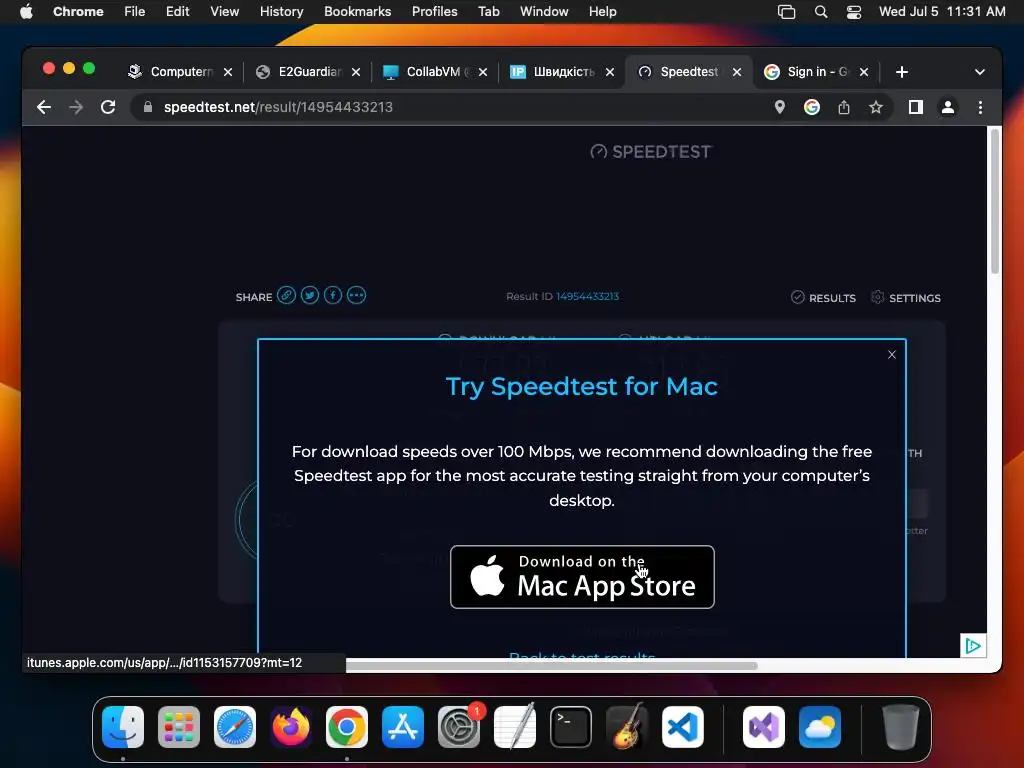Click the Google icon in address bar
Screen dimensions: 1024x768
coord(812,107)
